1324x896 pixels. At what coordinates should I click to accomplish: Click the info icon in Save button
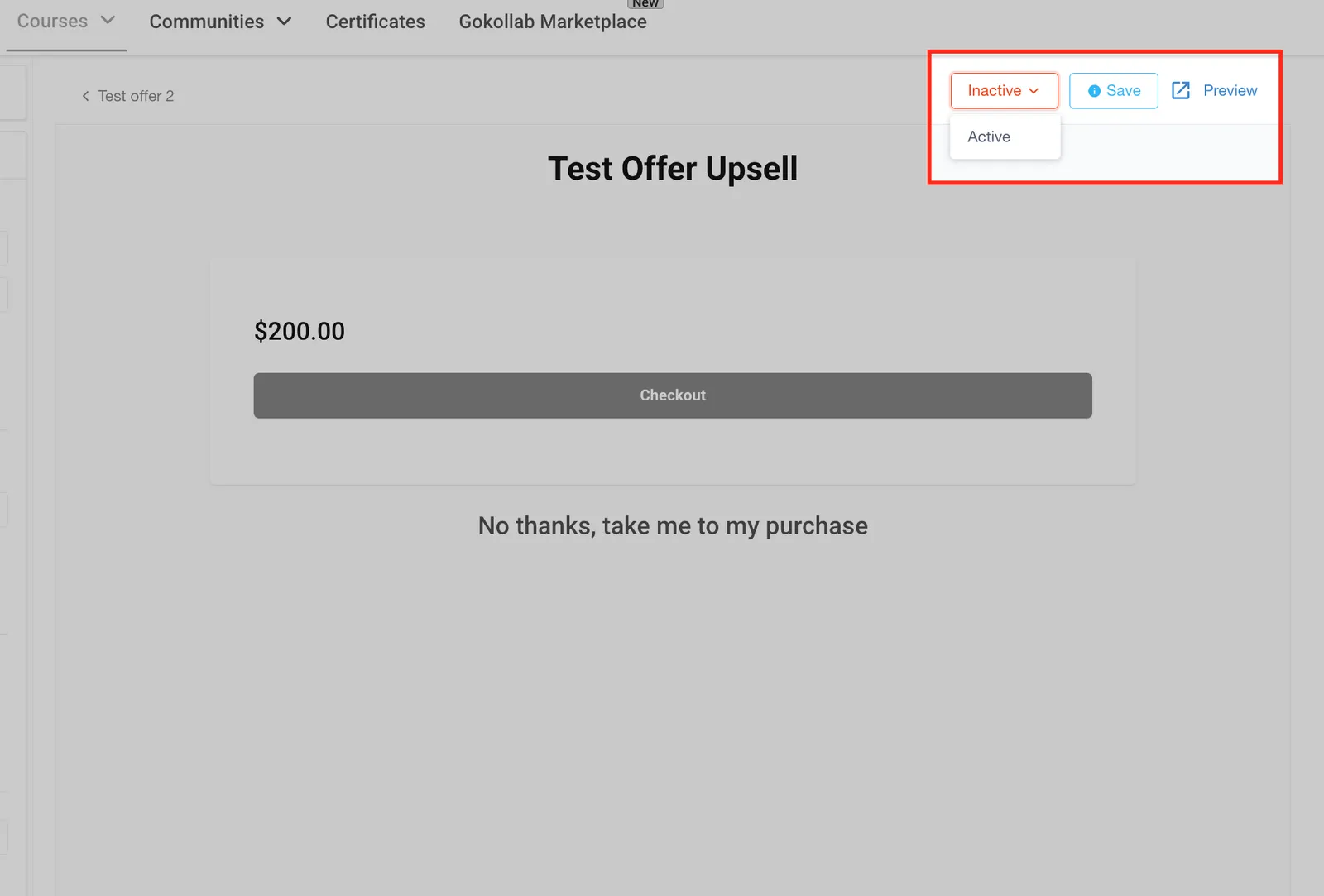point(1094,91)
